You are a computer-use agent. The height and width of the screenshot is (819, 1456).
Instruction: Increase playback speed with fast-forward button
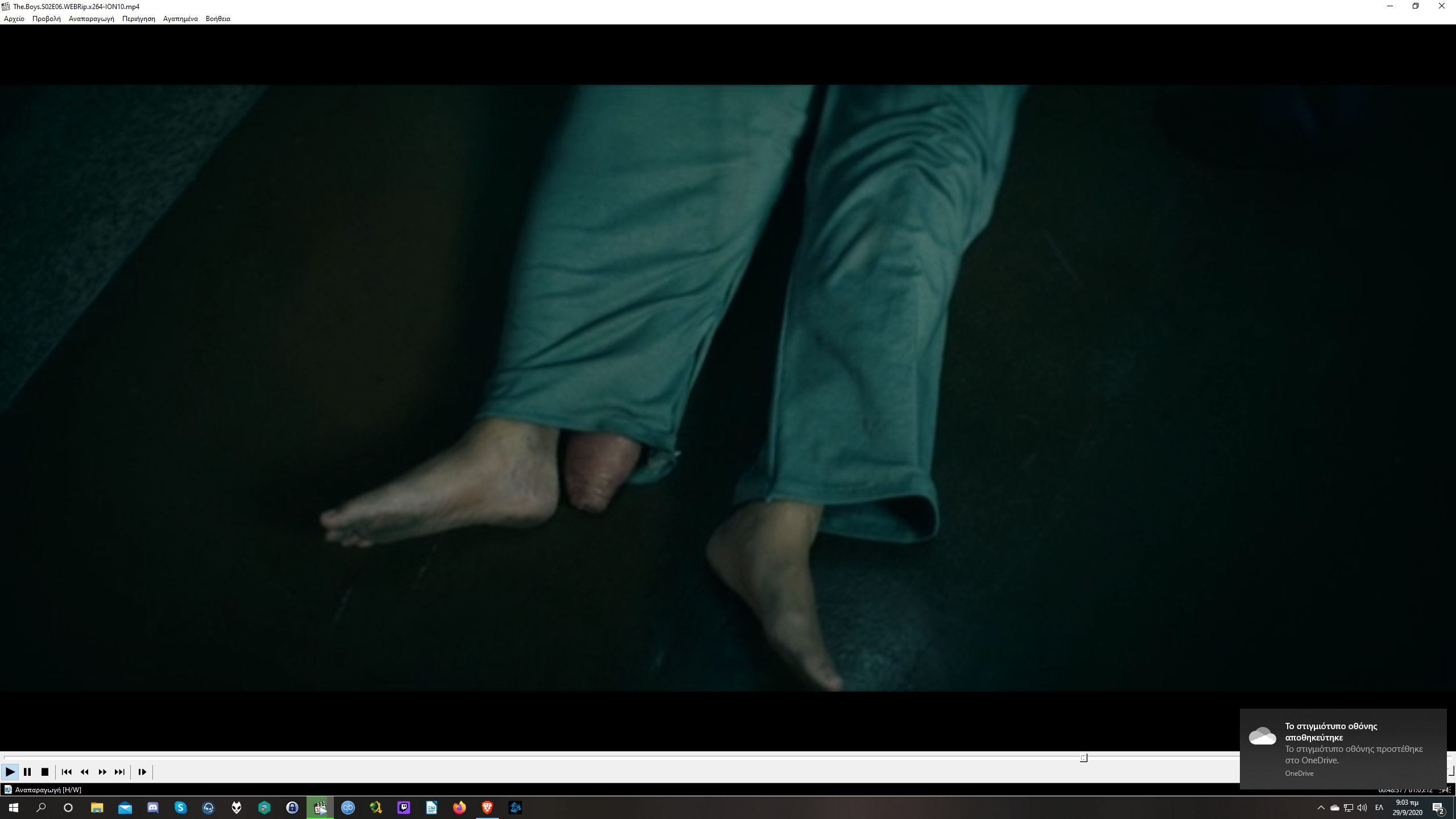point(102,772)
